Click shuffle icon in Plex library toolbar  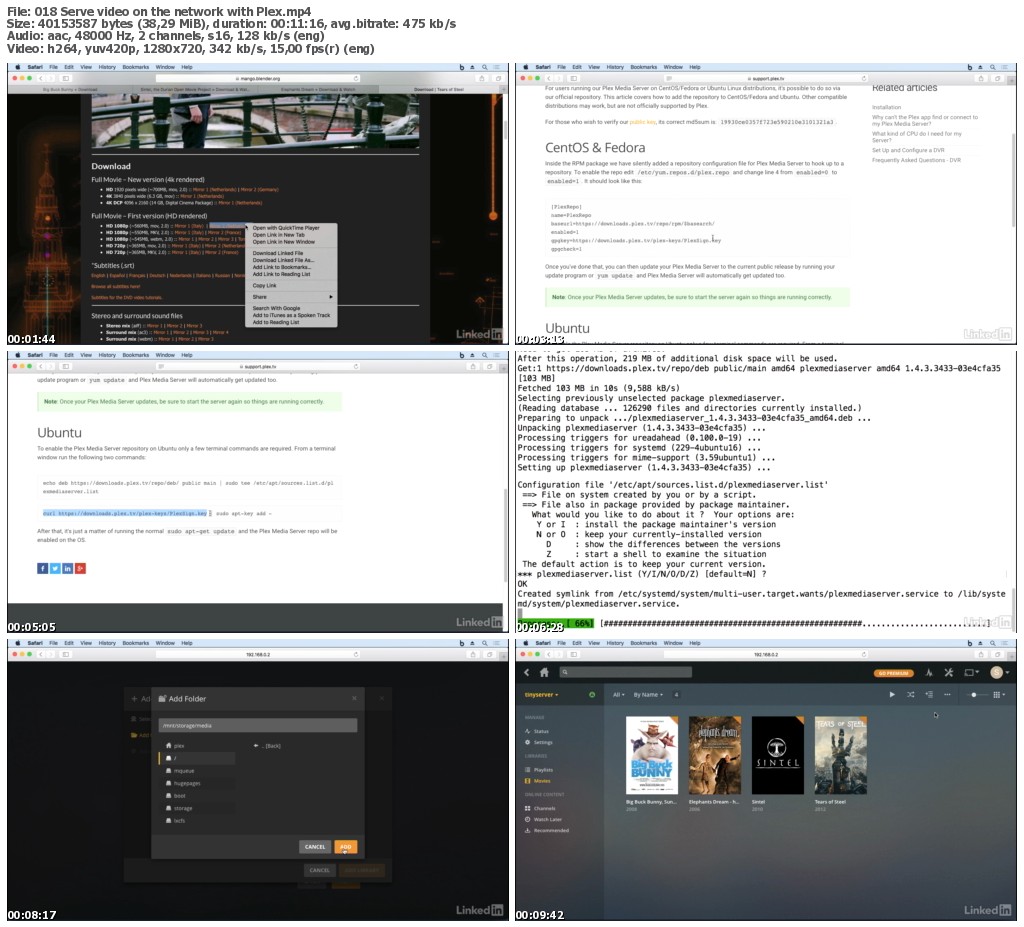[x=910, y=695]
